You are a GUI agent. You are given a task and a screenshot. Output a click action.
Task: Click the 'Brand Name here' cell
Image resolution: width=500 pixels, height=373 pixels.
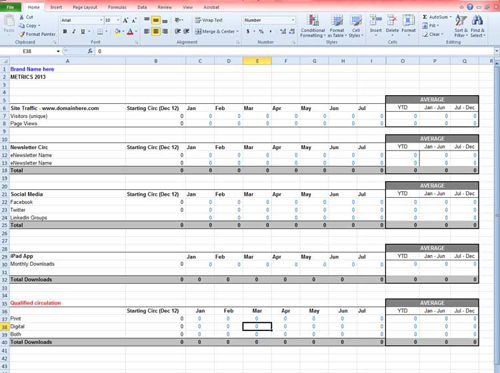coord(67,69)
